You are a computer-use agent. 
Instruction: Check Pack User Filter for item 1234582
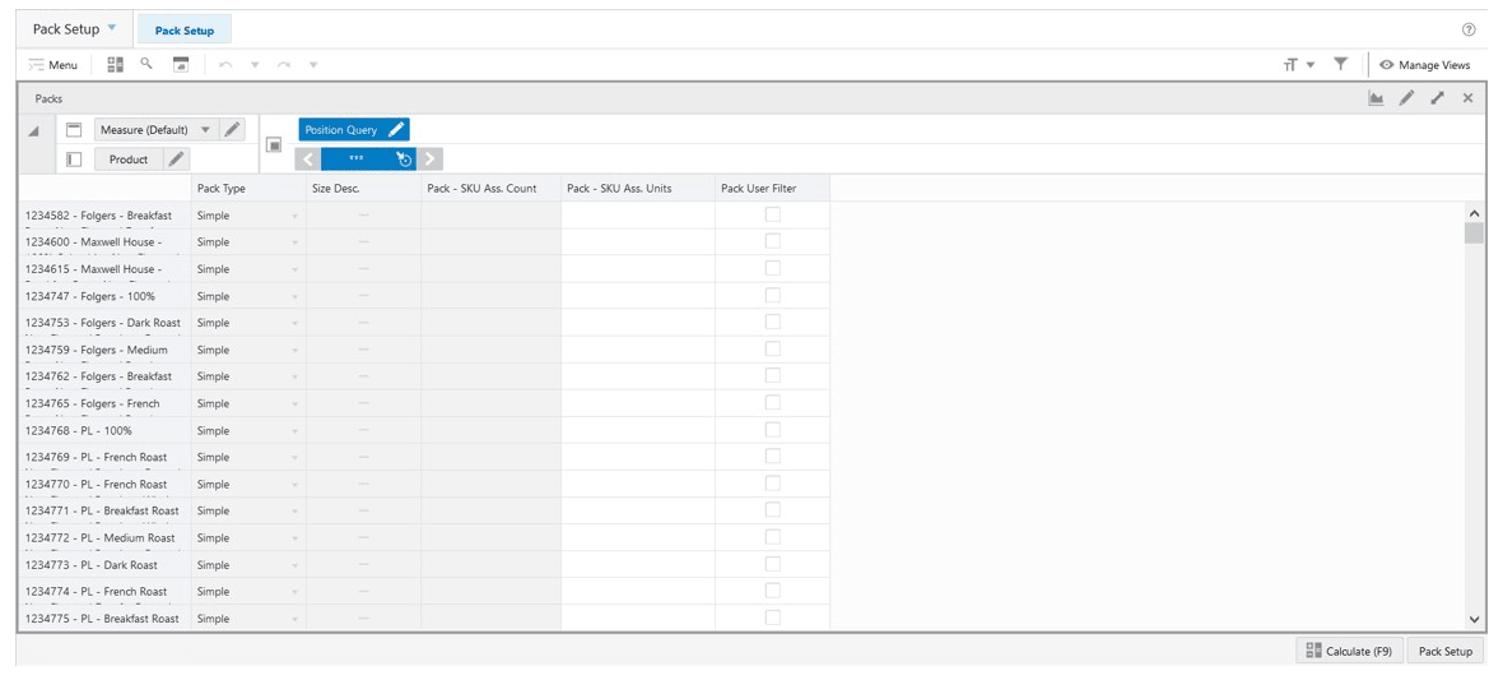tap(773, 214)
